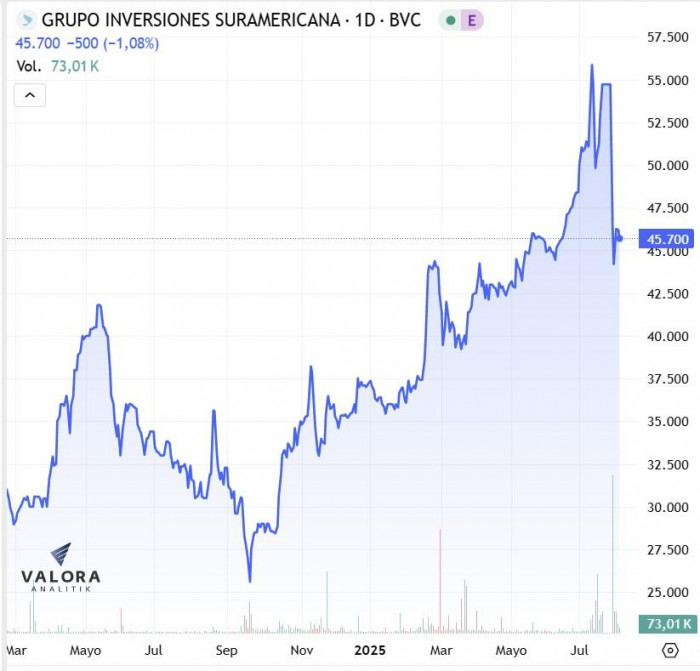
Task: Click the Grupo Sura symbol logo icon
Action: (x=26, y=20)
